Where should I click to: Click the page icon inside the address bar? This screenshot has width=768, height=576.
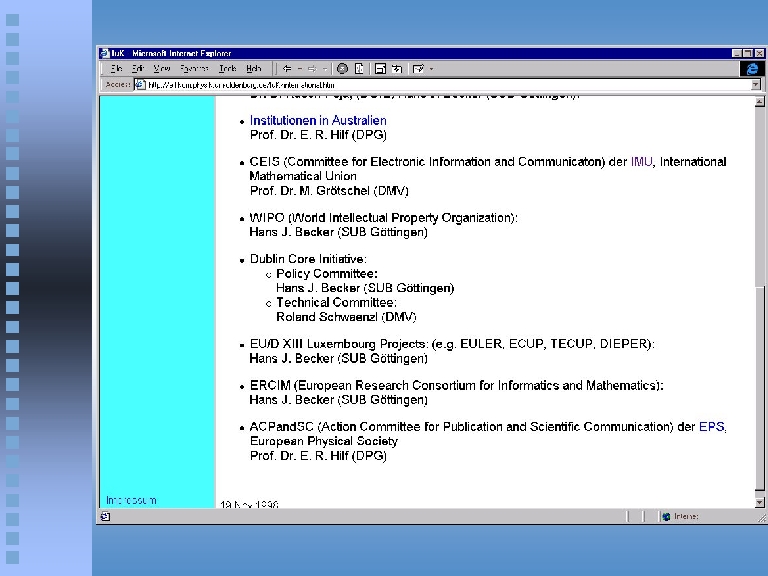(x=141, y=85)
